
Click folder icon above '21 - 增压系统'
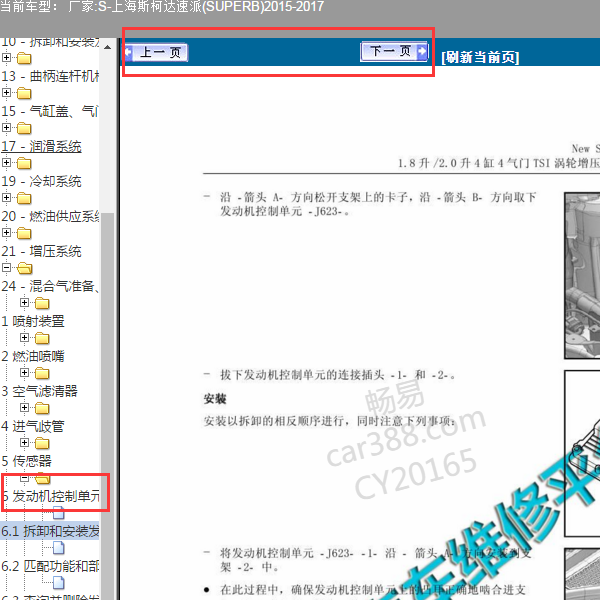[x=24, y=233]
